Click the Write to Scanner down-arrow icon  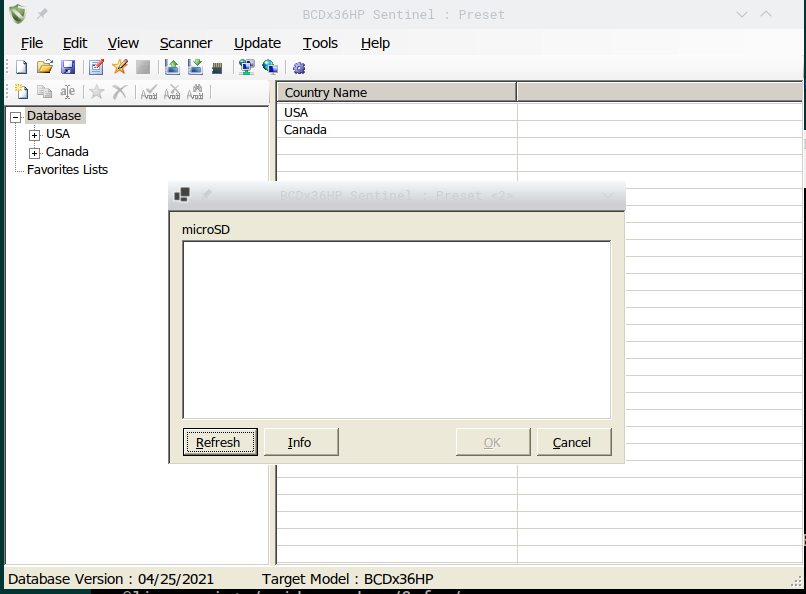pyautogui.click(x=195, y=67)
